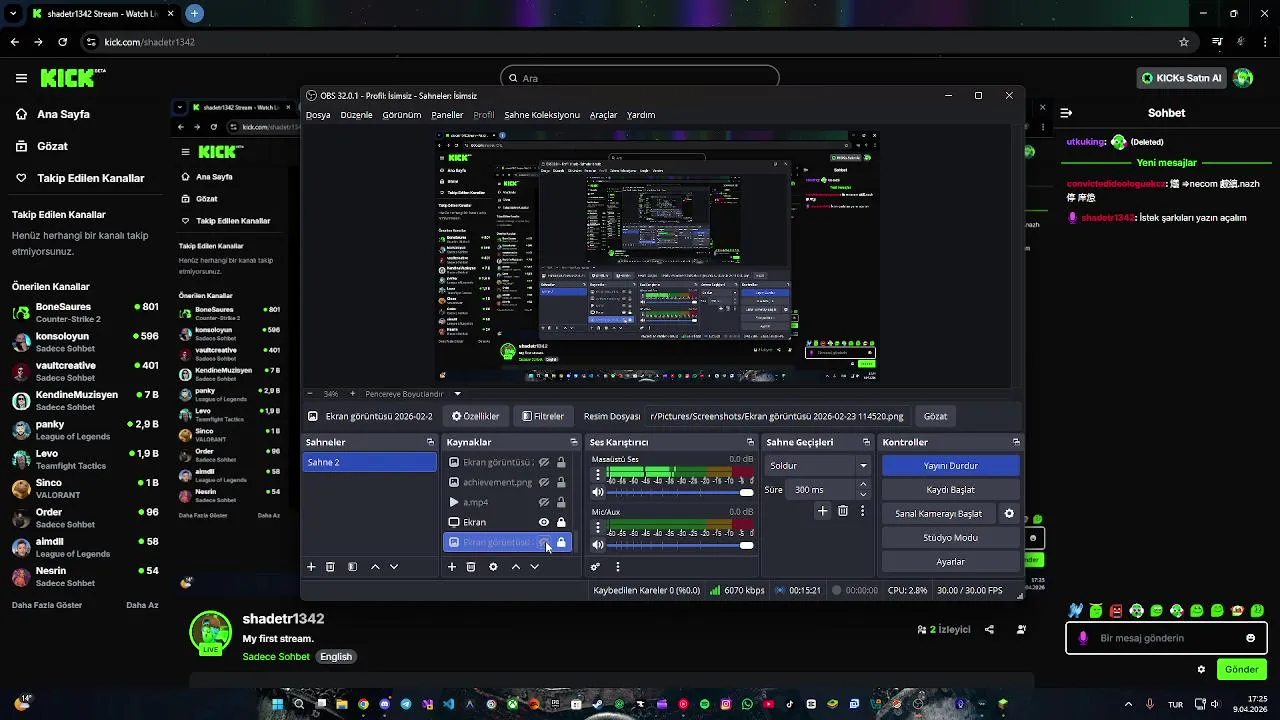The height and width of the screenshot is (720, 1280).
Task: Open Ses Karıştırıcı panel options menu
Action: pyautogui.click(x=618, y=567)
